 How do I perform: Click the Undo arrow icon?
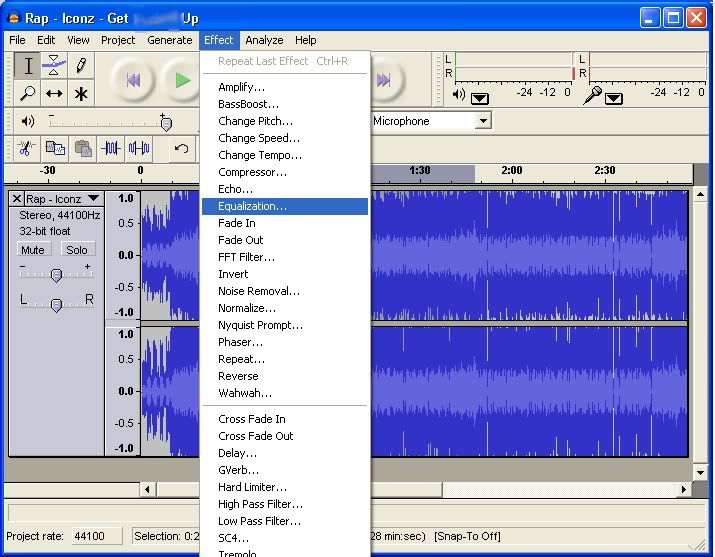pos(181,148)
